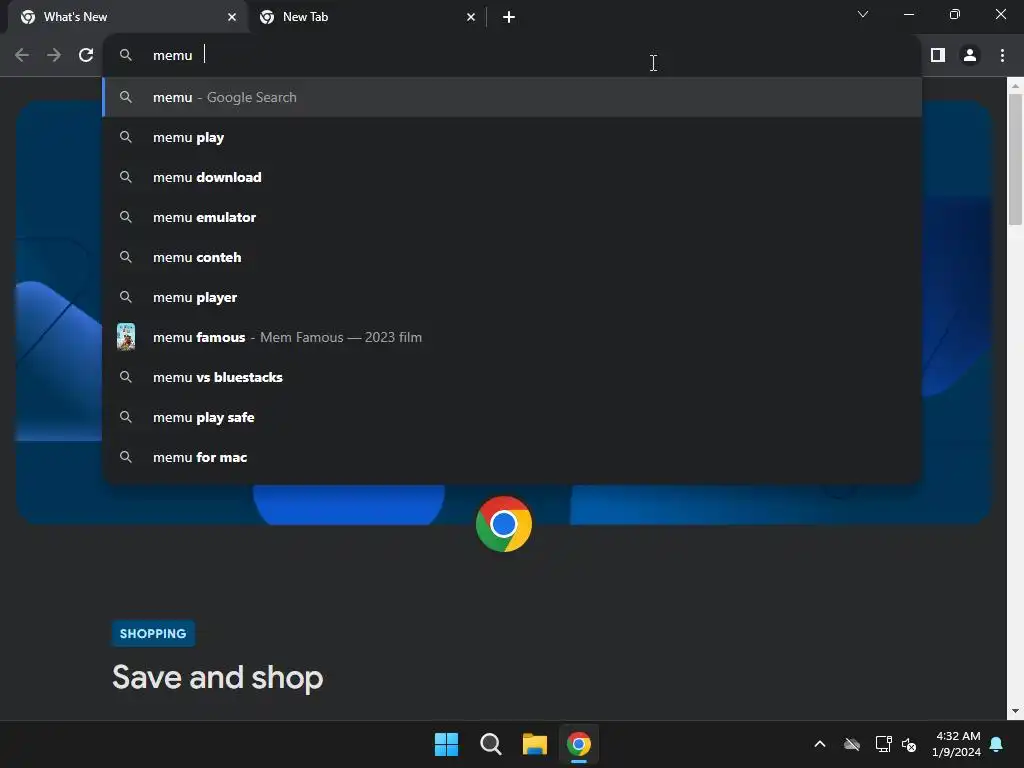
Task: Open File Explorer from taskbar
Action: click(535, 744)
